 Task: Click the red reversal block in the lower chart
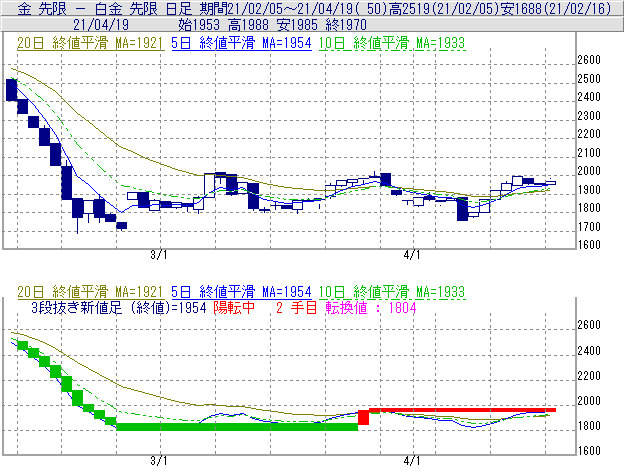tap(363, 417)
